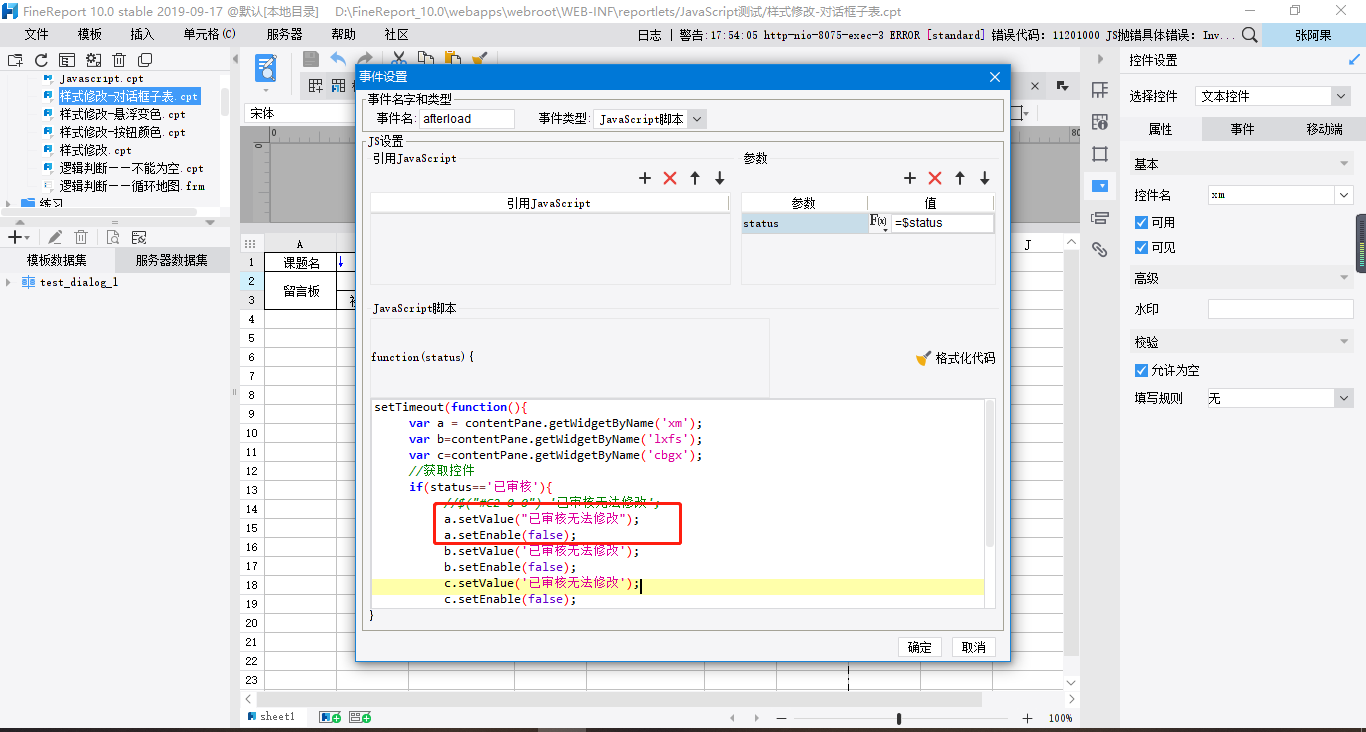This screenshot has height=732, width=1366.
Task: Move referenced JavaScript down
Action: coord(720,178)
